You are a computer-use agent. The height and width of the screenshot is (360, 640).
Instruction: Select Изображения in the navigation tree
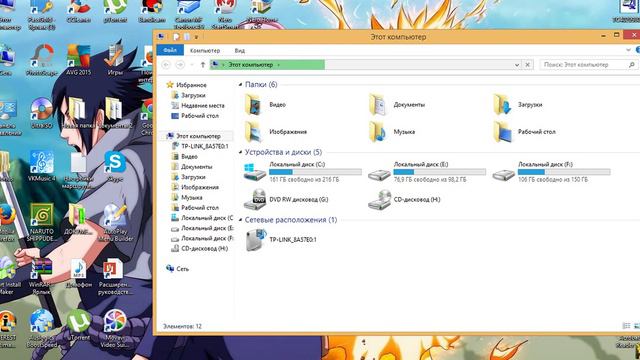click(x=195, y=187)
